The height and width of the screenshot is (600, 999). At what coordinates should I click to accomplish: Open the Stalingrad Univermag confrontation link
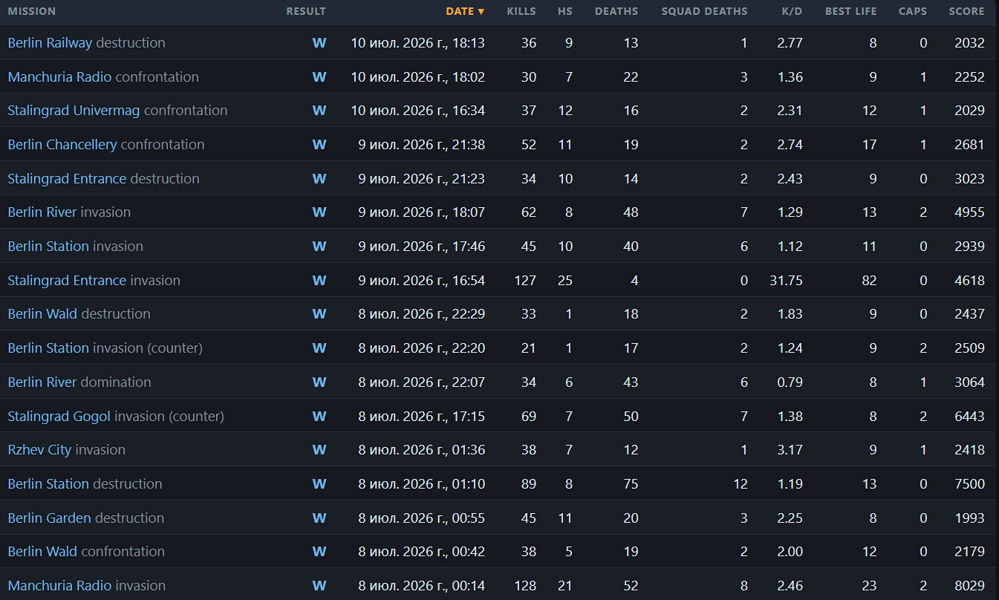(117, 110)
